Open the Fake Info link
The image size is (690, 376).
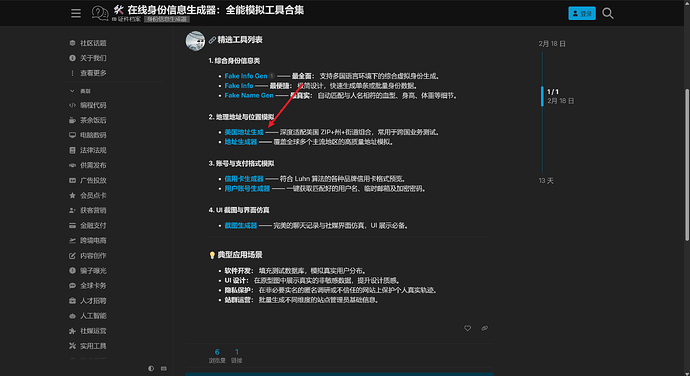tap(239, 85)
